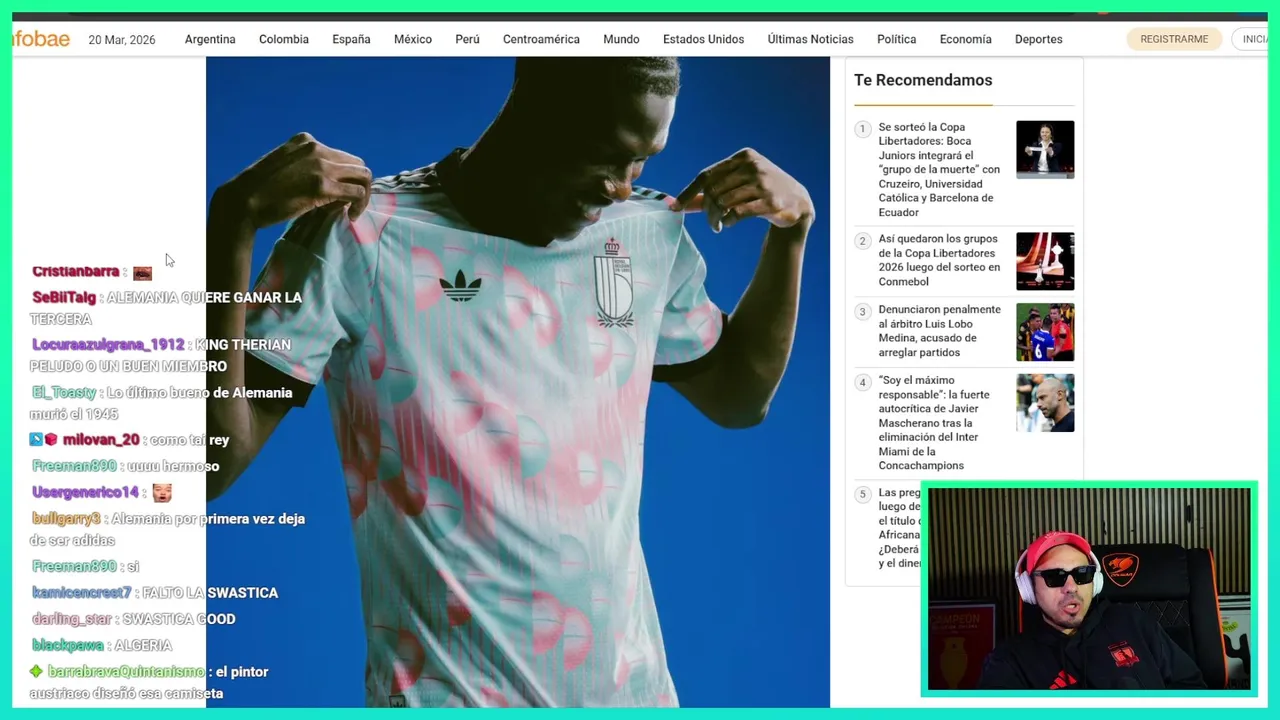Open thumbnail of the Mascherano article

pos(1045,403)
